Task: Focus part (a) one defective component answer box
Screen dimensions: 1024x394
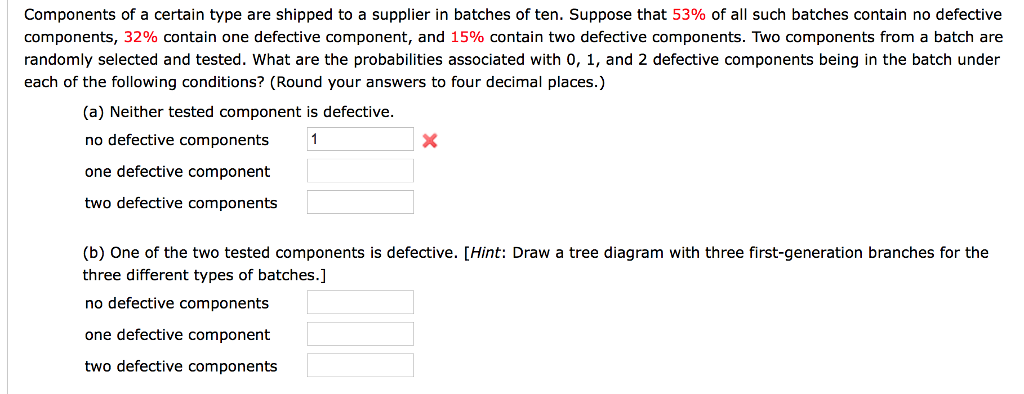Action: (x=360, y=171)
